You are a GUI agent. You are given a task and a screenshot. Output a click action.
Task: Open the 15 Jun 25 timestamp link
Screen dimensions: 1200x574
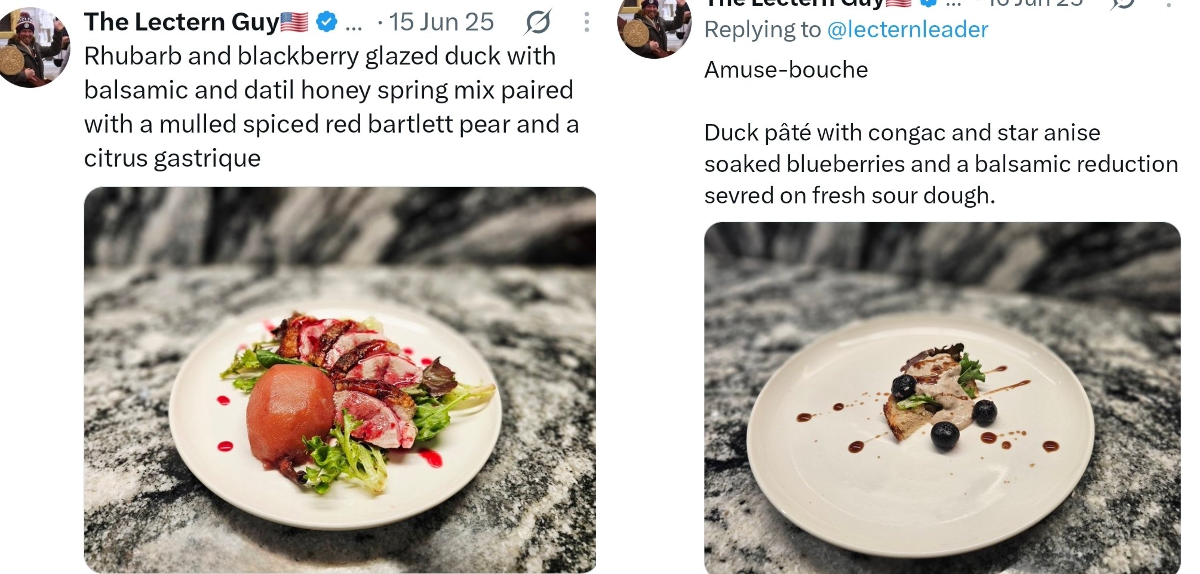(x=441, y=21)
